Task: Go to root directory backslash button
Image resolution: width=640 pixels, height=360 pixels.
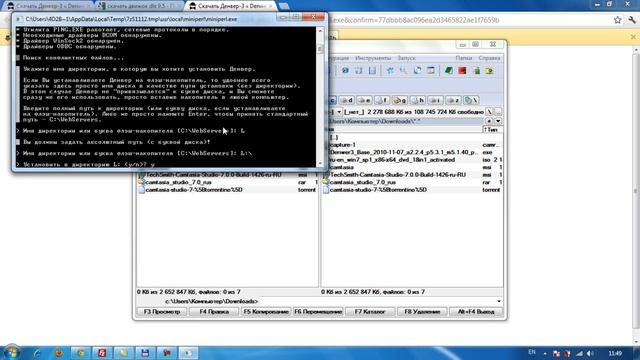Action: pos(489,111)
